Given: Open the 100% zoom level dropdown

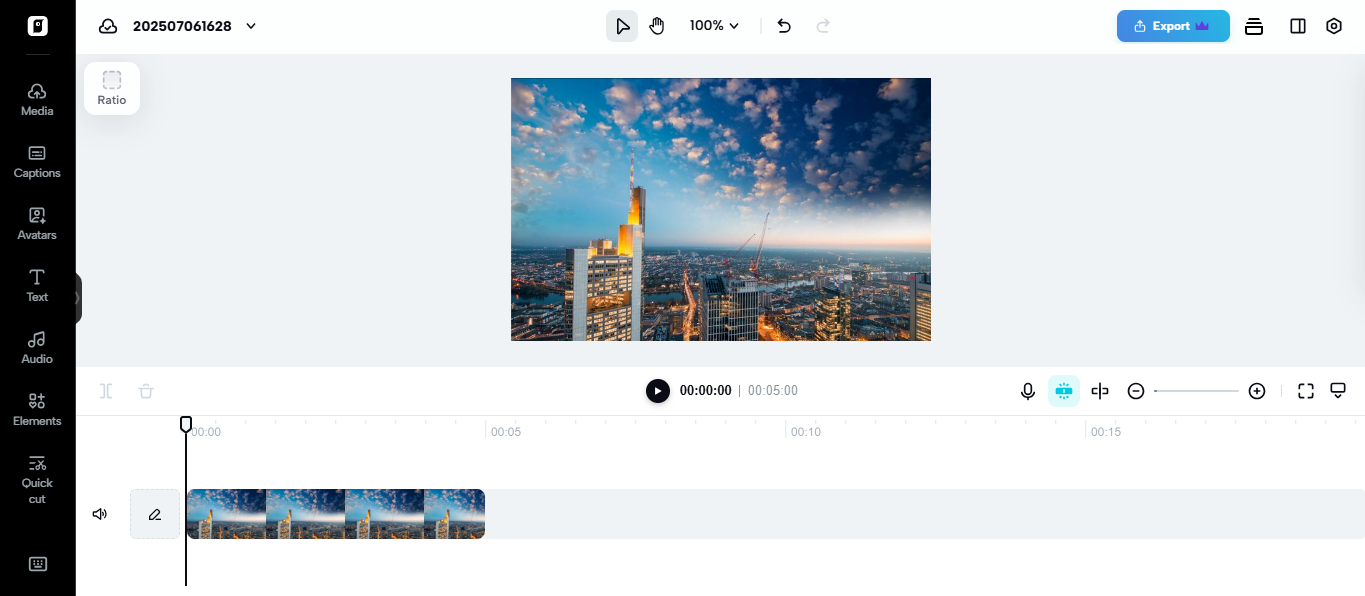Looking at the screenshot, I should click(714, 26).
